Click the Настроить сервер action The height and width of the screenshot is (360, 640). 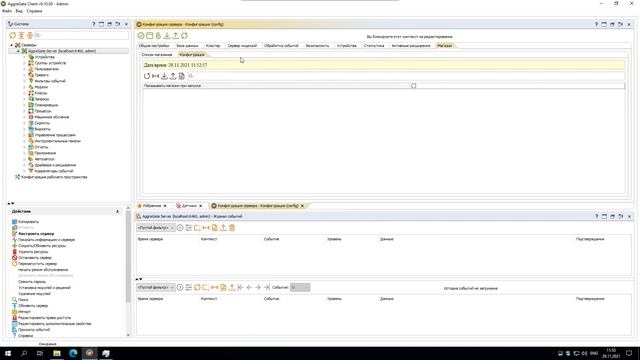pyautogui.click(x=36, y=234)
